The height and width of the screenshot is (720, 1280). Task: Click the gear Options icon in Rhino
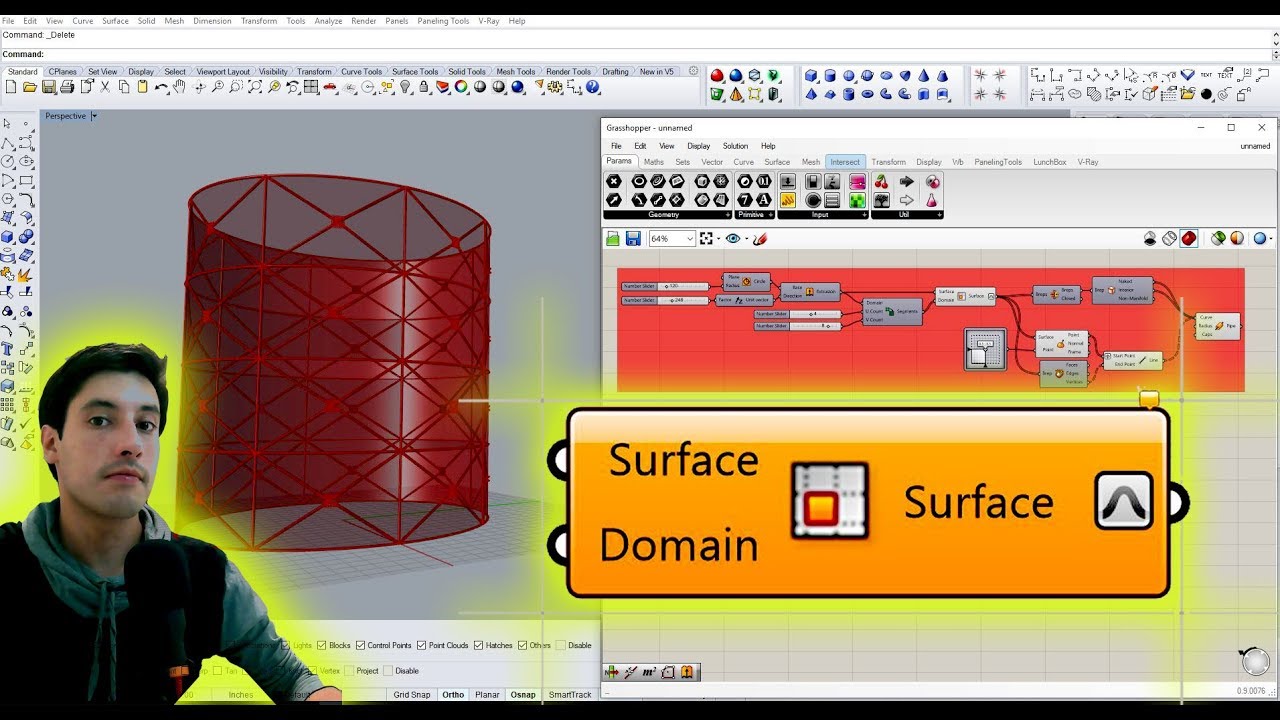[x=554, y=87]
